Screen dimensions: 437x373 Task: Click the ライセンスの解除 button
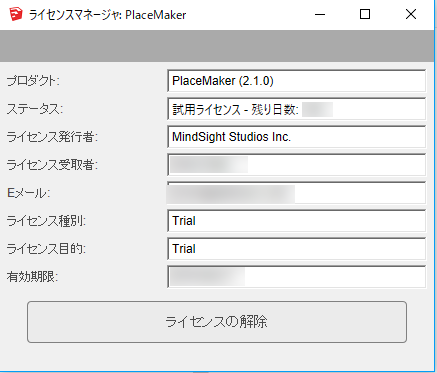click(217, 322)
